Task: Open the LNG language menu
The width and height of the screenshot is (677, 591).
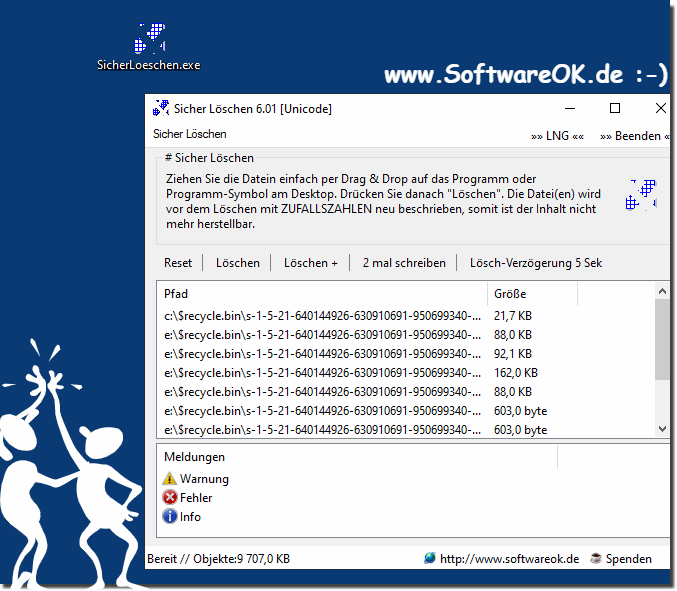Action: [x=557, y=136]
